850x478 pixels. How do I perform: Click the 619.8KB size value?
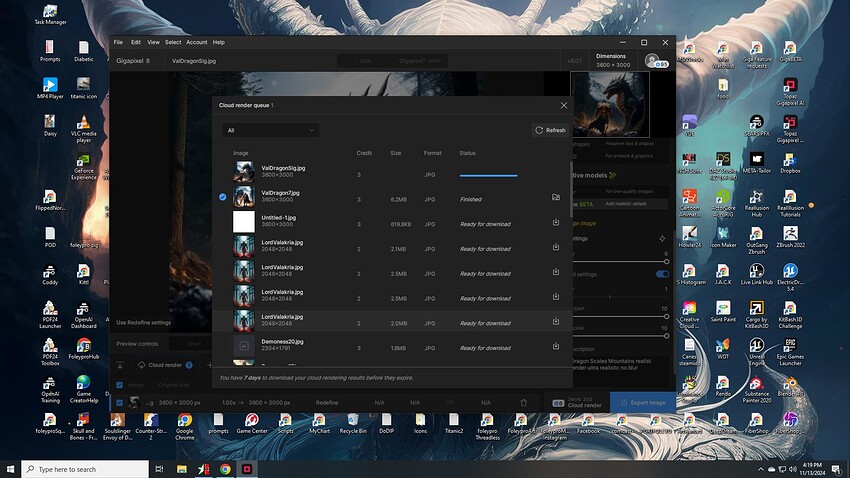(401, 224)
